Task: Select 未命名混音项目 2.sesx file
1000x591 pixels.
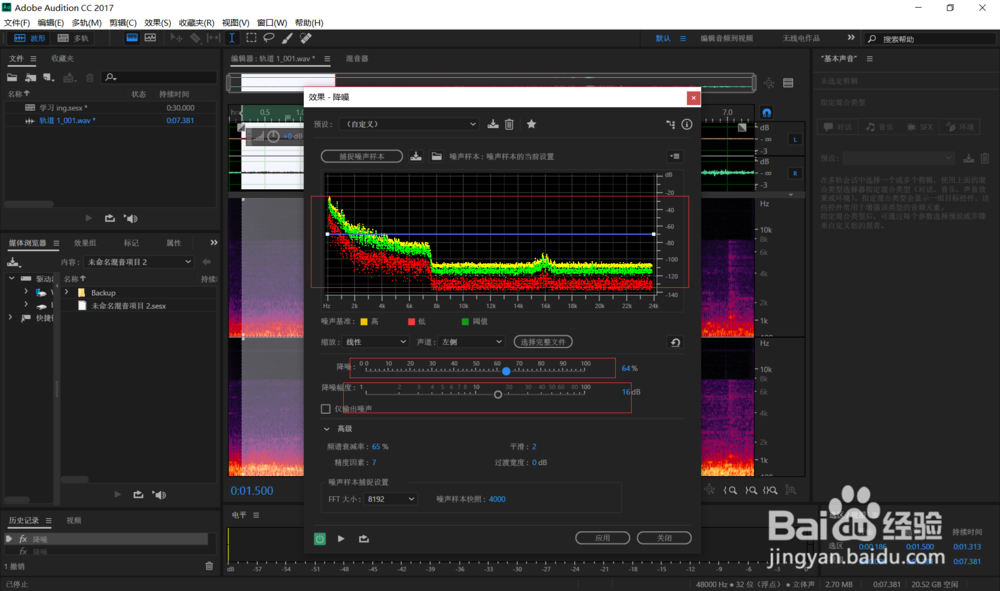Action: [x=128, y=306]
